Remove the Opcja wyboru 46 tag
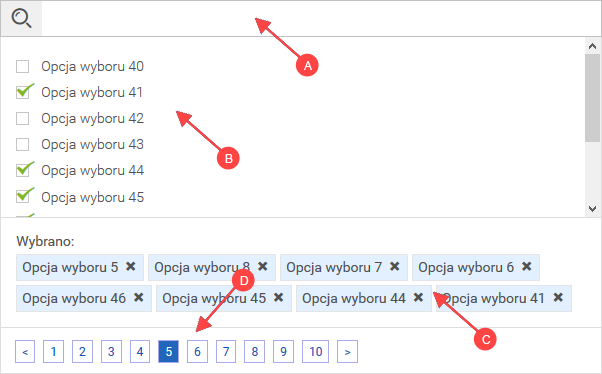 (139, 298)
